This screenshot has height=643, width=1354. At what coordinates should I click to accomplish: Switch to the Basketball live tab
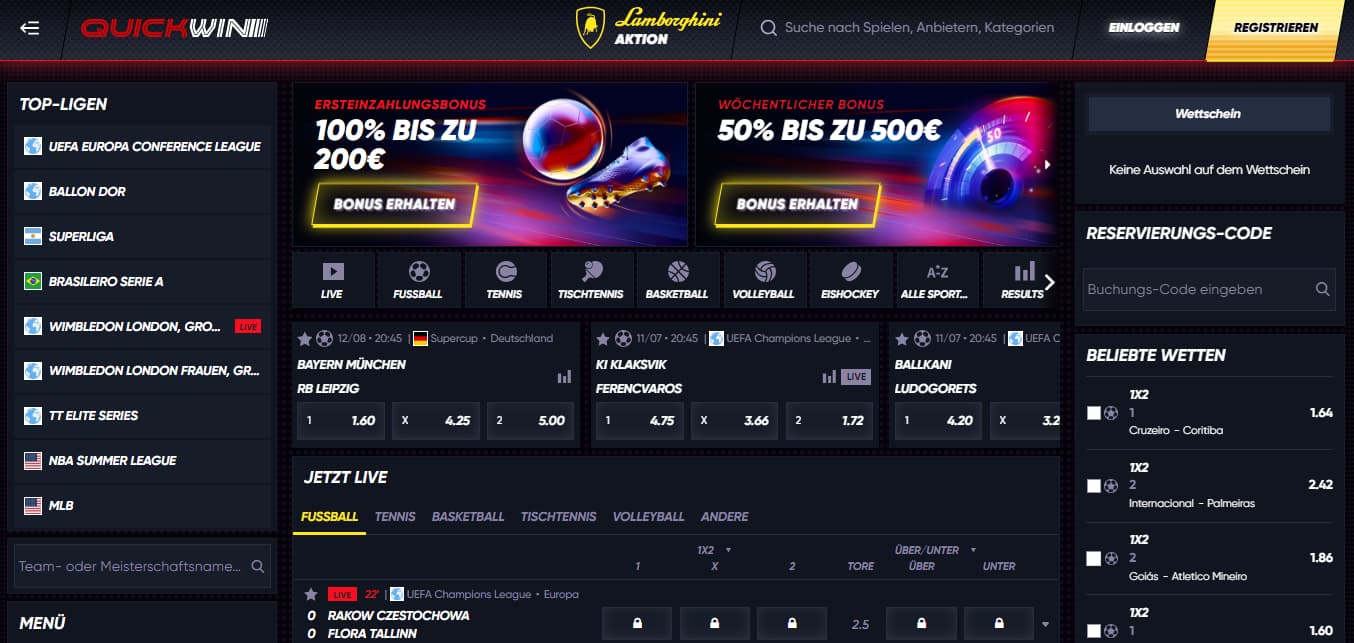(468, 517)
